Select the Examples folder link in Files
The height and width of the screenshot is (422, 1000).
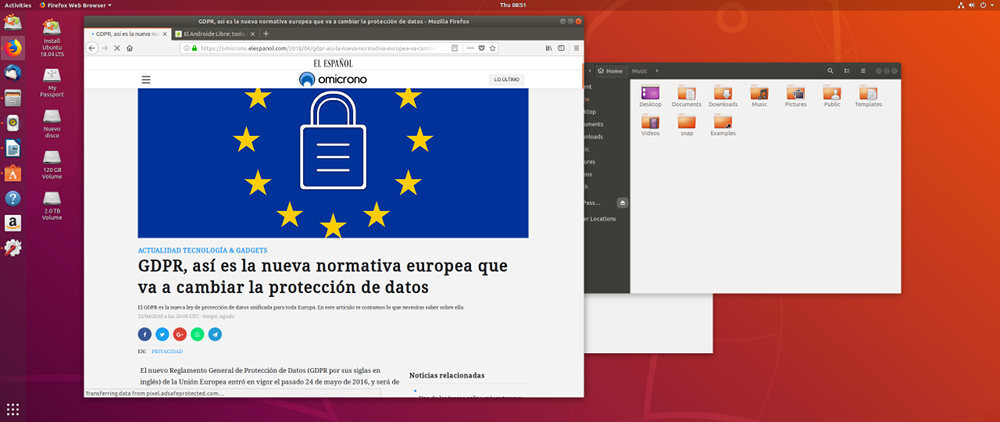pos(723,126)
